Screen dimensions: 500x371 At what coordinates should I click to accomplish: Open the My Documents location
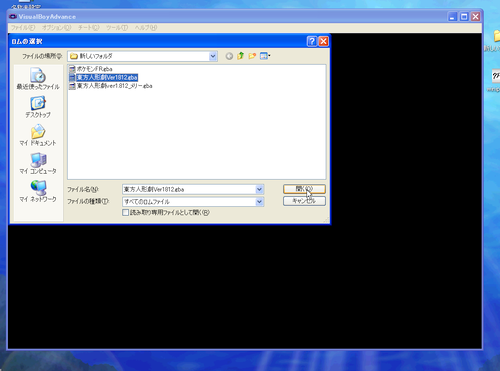pos(38,135)
